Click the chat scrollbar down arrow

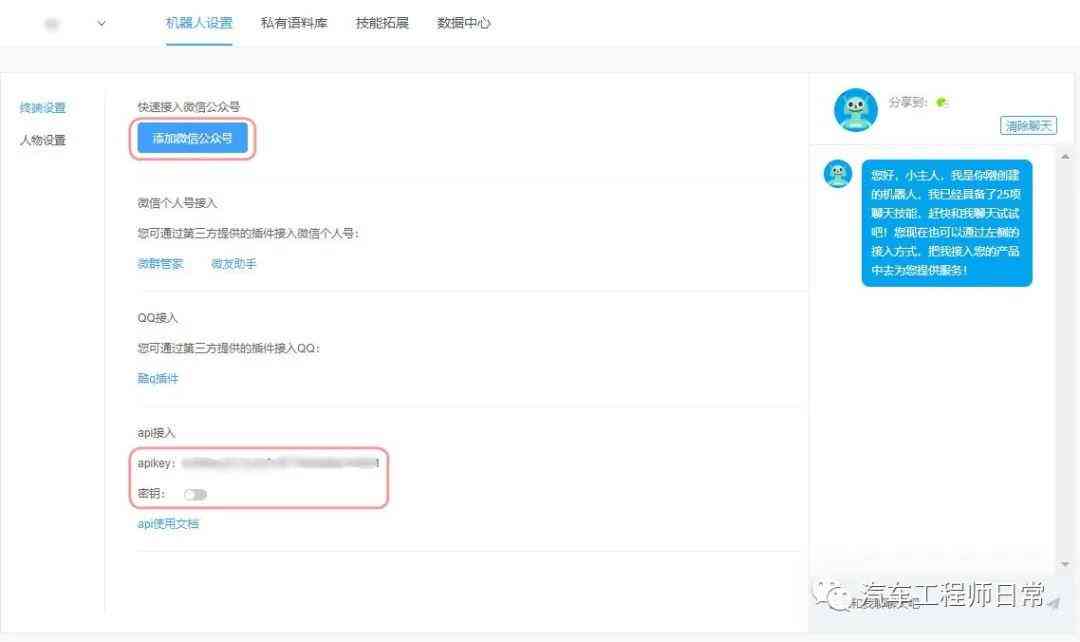click(x=1065, y=564)
